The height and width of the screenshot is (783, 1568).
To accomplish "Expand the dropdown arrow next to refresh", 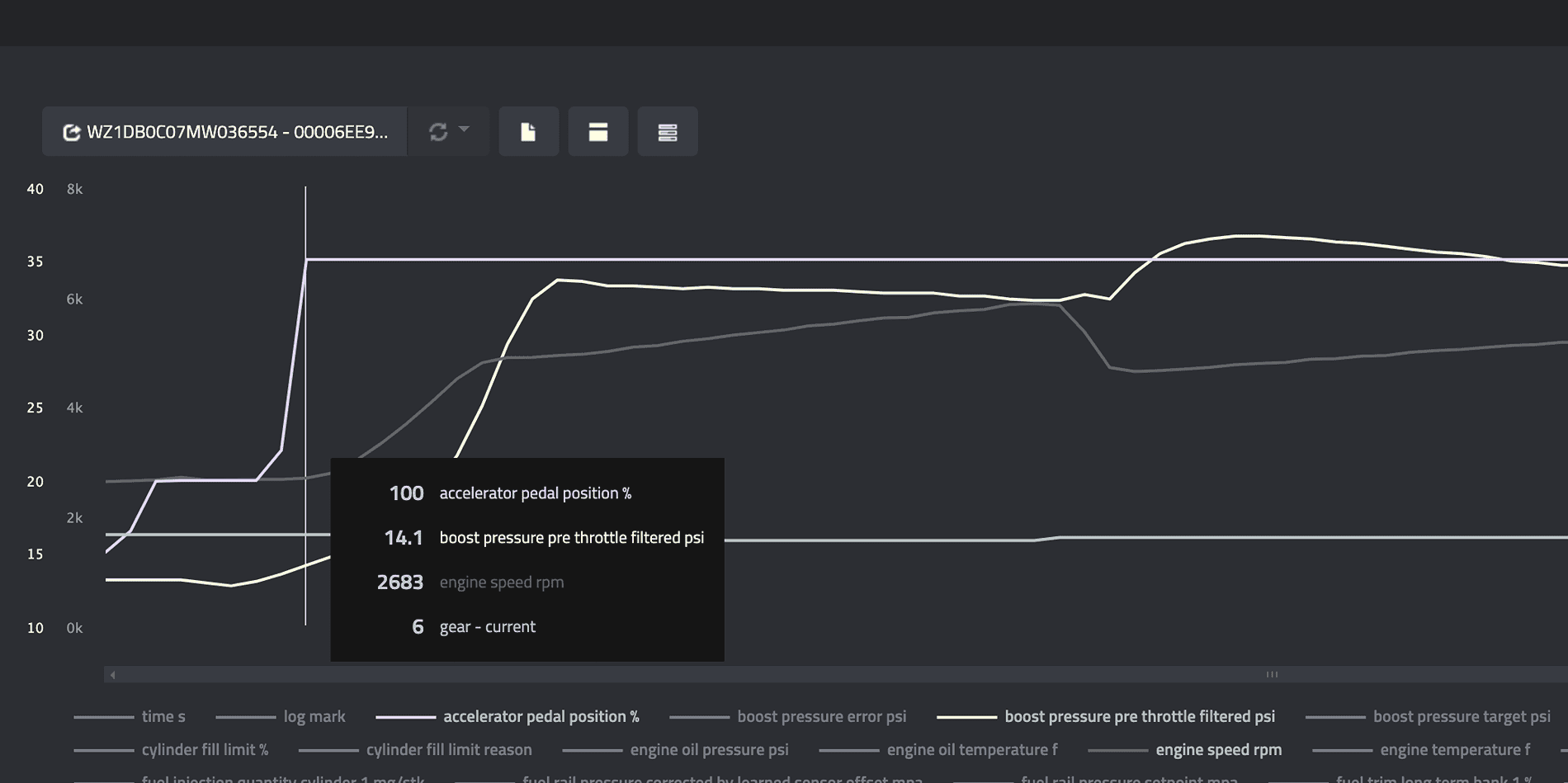I will tap(464, 130).
